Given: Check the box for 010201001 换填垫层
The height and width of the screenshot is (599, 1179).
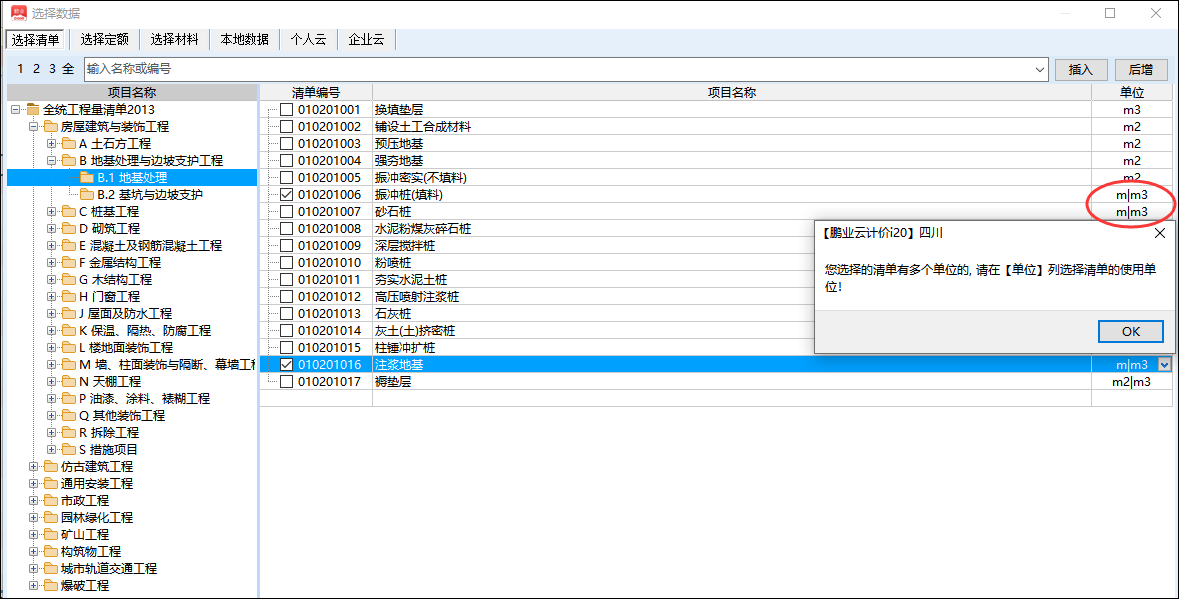Looking at the screenshot, I should (x=287, y=110).
